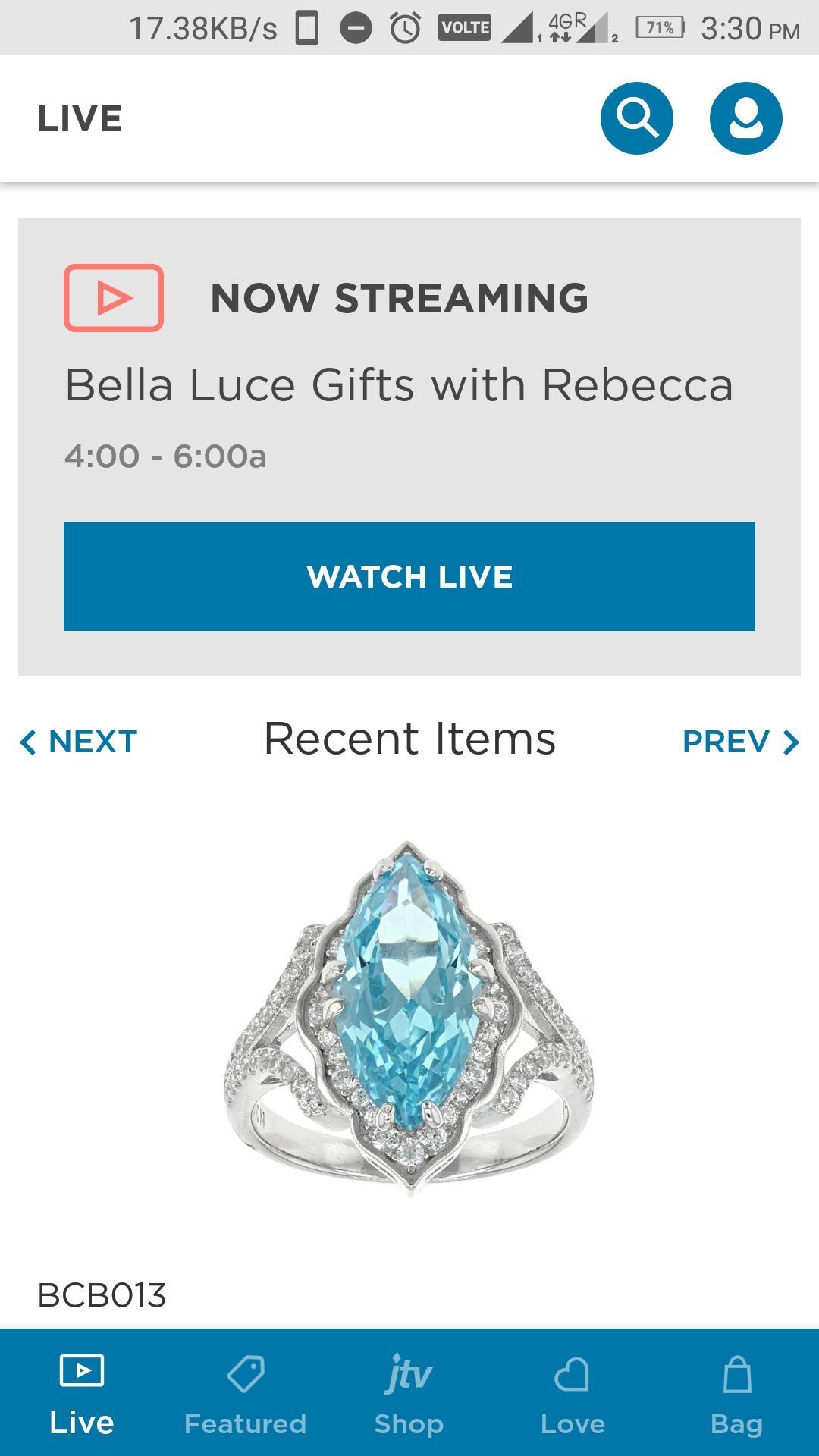819x1456 pixels.
Task: Tap the Bella Luce Gifts show title
Action: click(399, 385)
